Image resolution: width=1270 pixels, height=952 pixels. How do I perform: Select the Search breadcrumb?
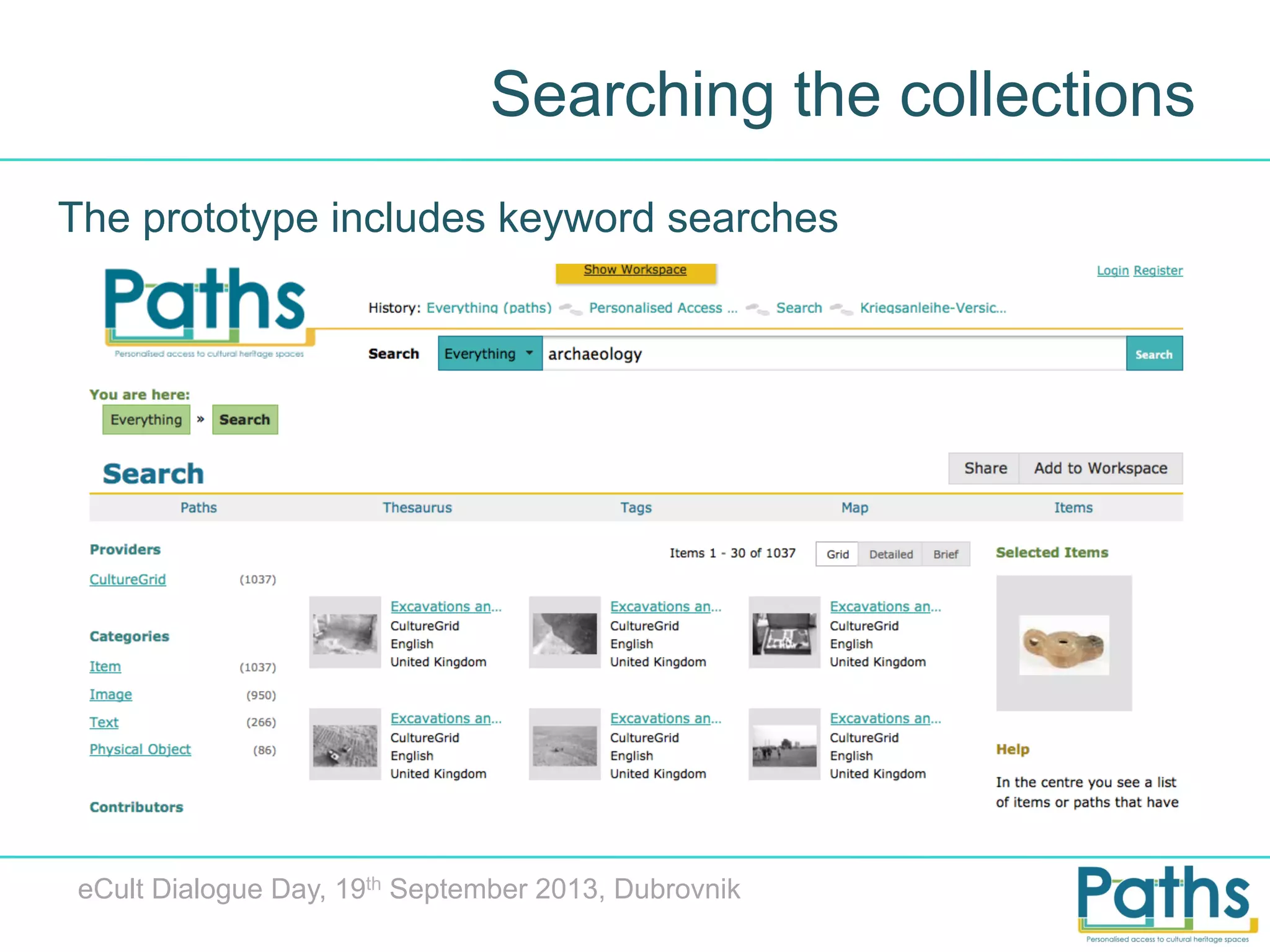coord(245,420)
